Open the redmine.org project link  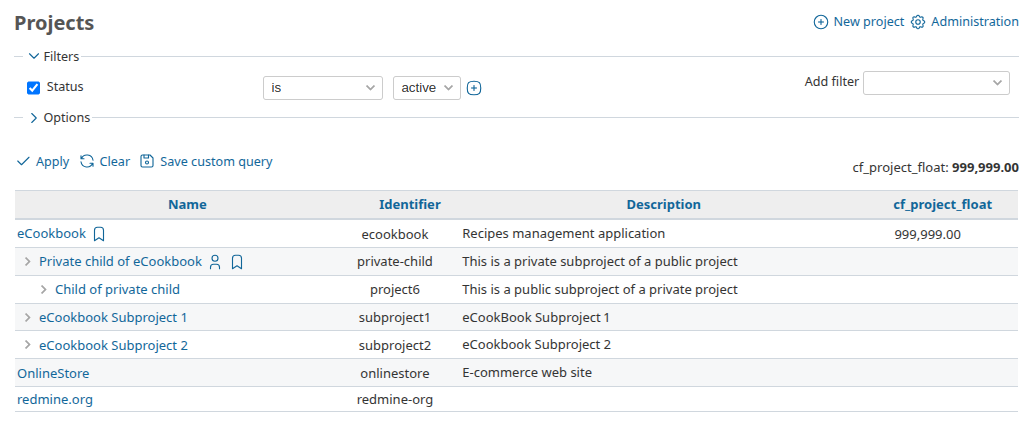(x=55, y=400)
